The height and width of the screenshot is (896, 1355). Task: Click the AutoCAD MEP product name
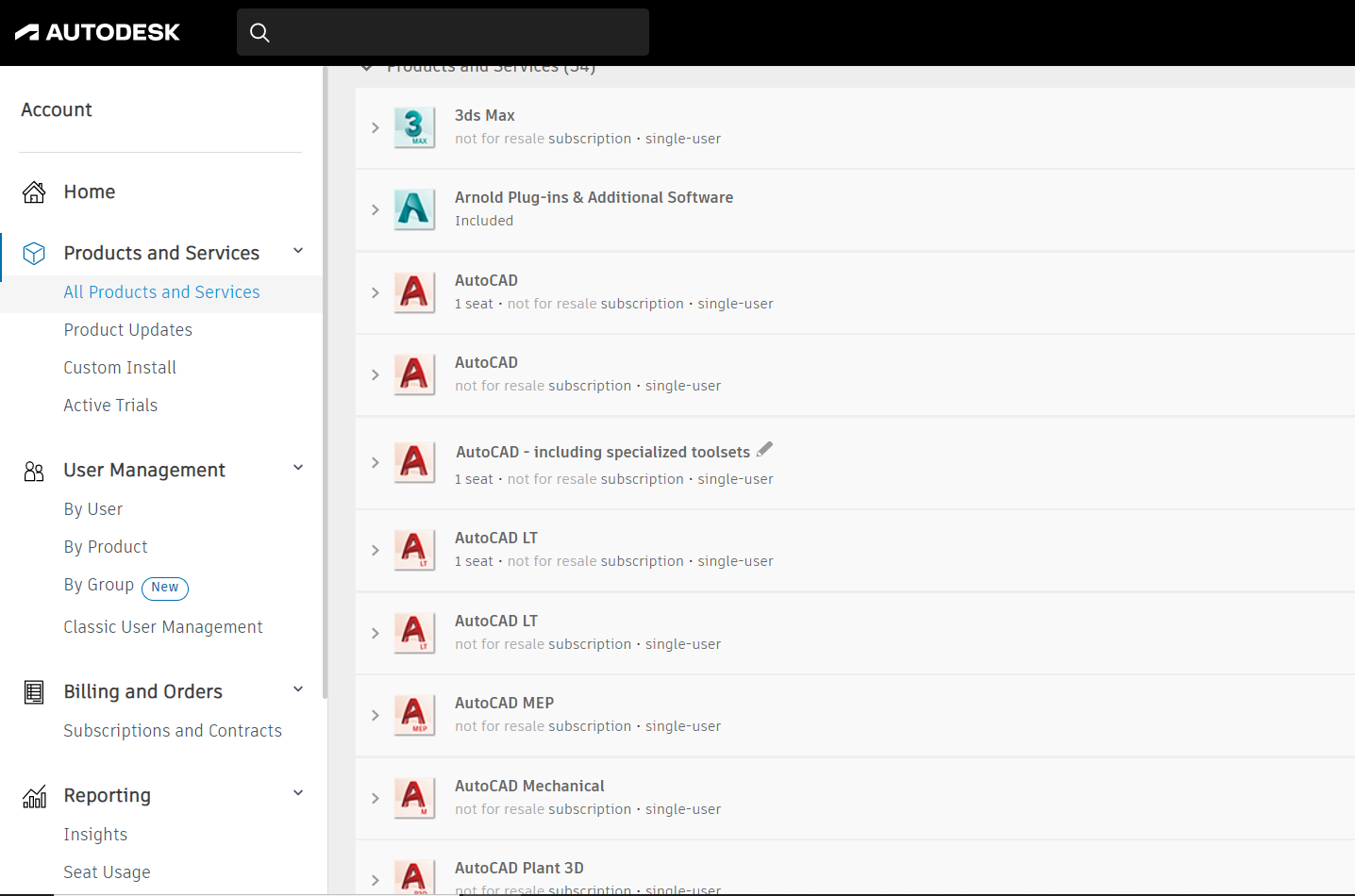point(504,703)
